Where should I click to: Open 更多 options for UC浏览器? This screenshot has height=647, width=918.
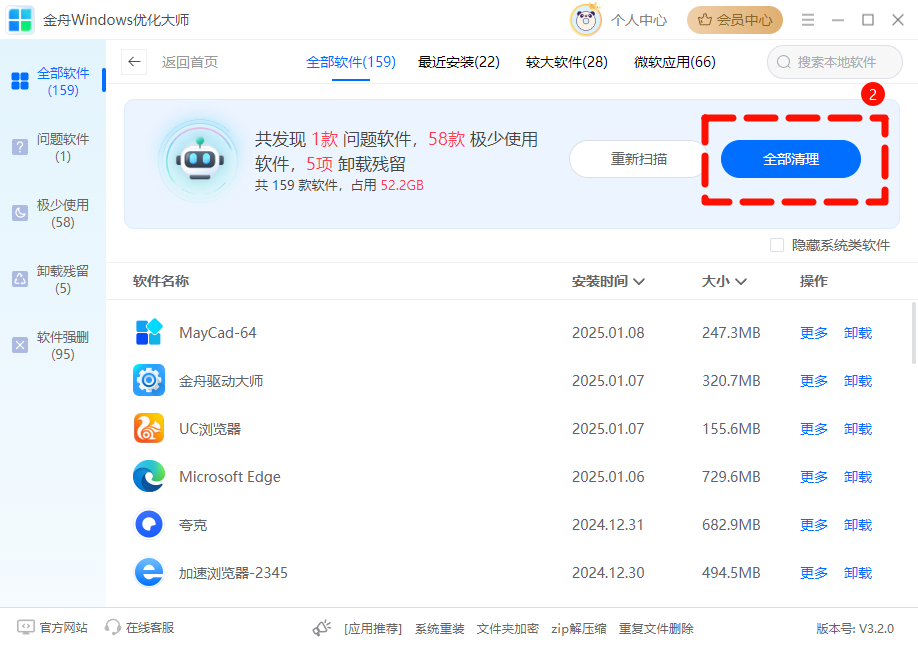coord(814,429)
